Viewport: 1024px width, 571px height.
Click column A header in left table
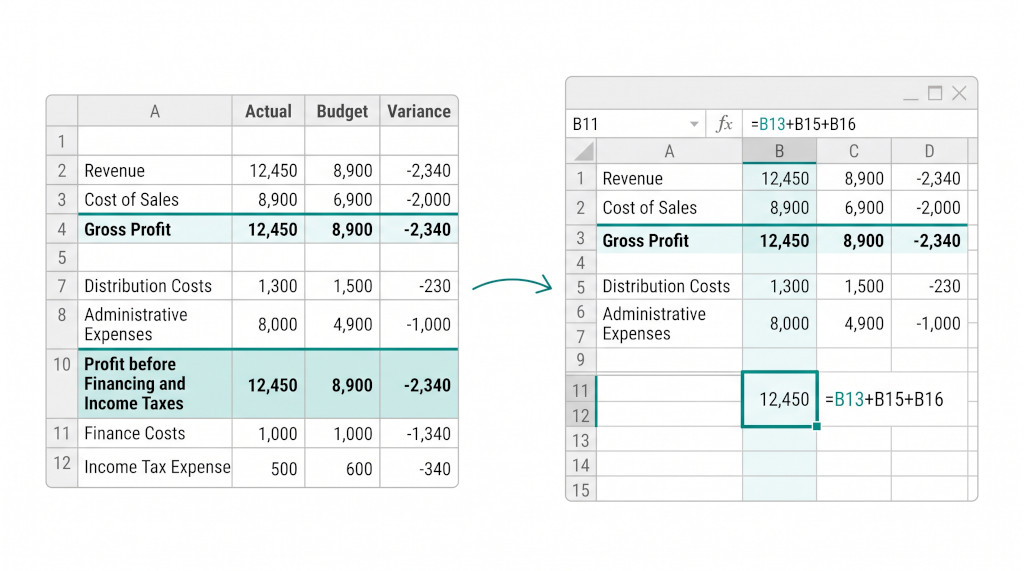[x=155, y=111]
